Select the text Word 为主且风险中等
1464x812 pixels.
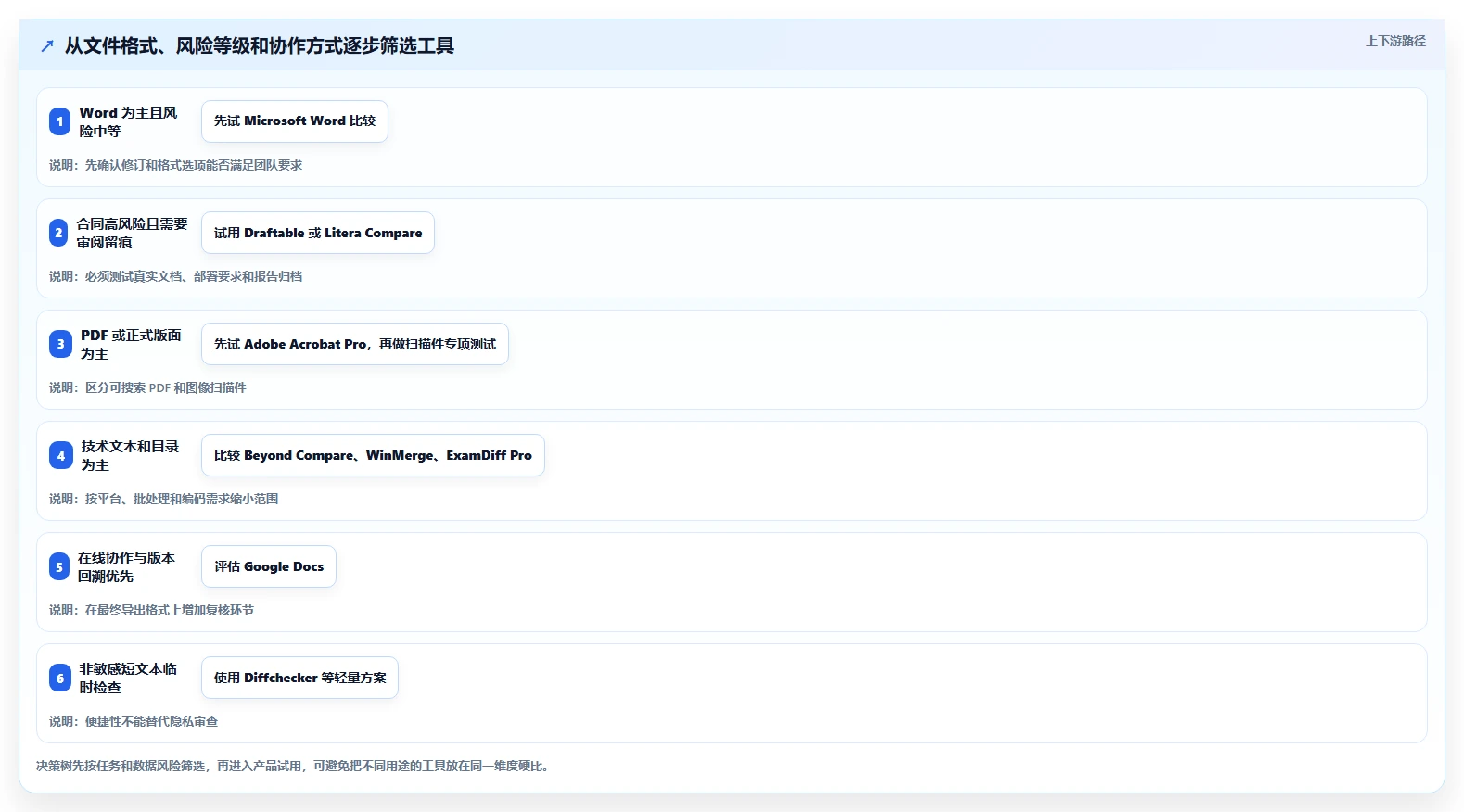(129, 121)
